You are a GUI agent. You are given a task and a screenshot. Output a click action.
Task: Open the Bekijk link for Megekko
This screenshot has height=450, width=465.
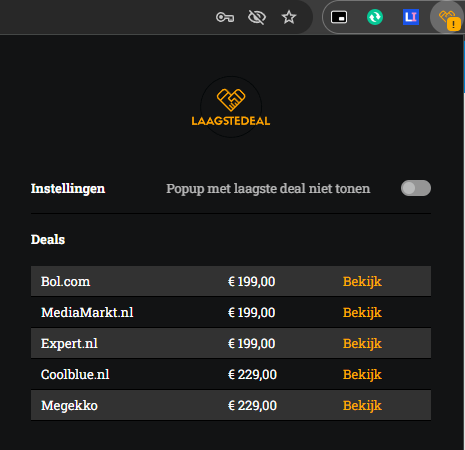pyautogui.click(x=362, y=406)
